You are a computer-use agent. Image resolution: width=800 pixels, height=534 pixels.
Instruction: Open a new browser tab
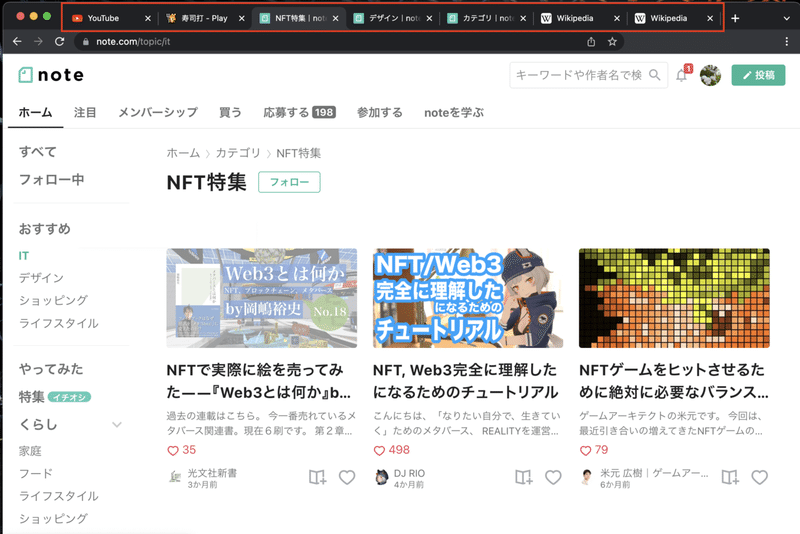coord(735,18)
